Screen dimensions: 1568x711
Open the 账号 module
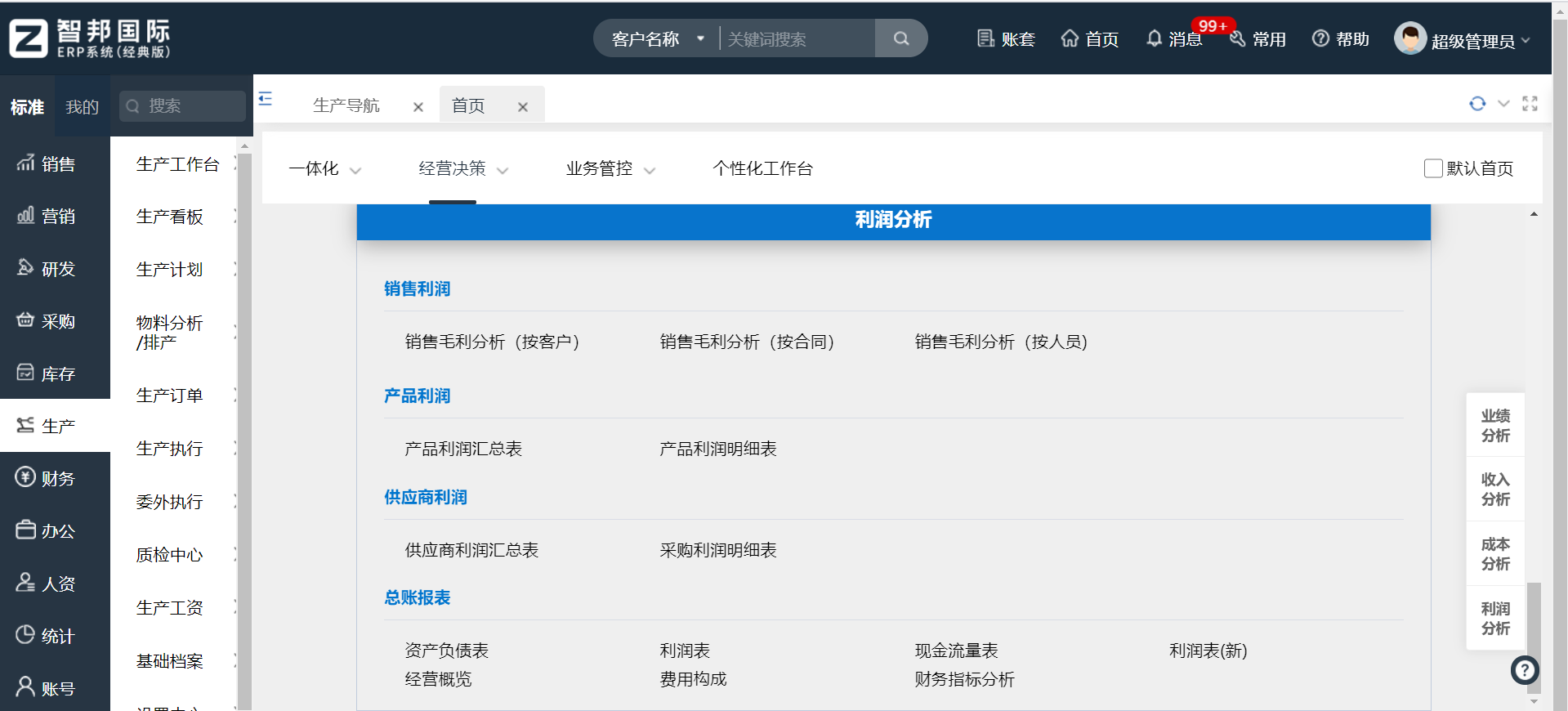point(55,688)
